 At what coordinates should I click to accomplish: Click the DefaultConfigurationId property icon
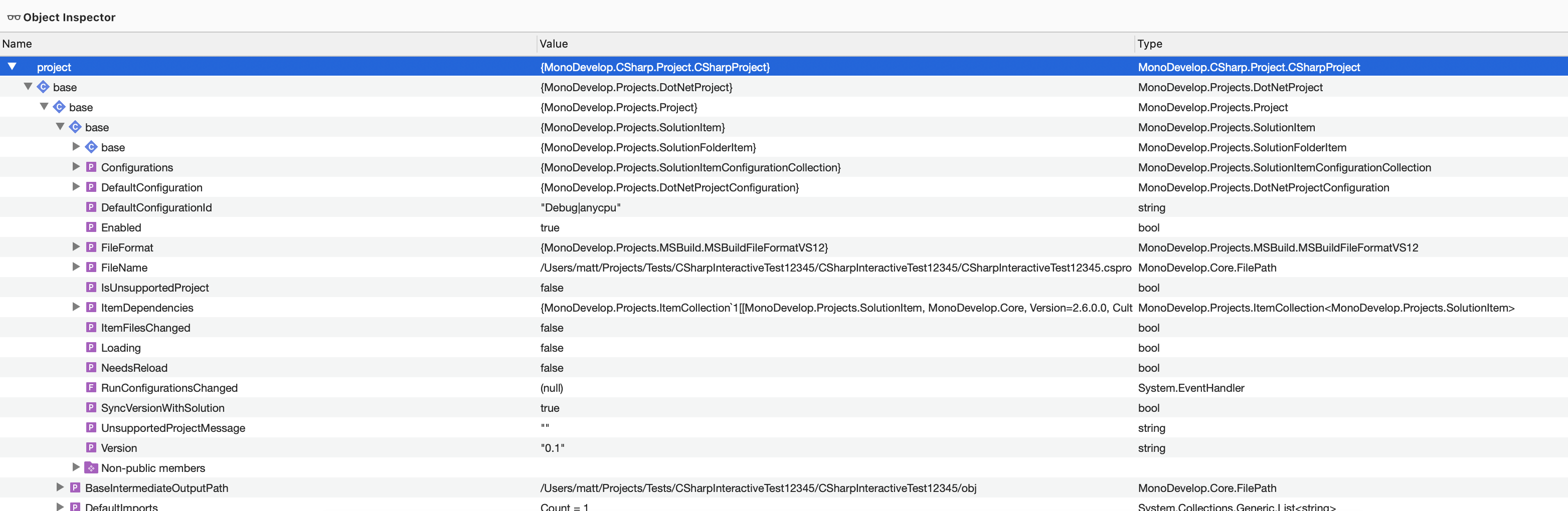coord(91,207)
